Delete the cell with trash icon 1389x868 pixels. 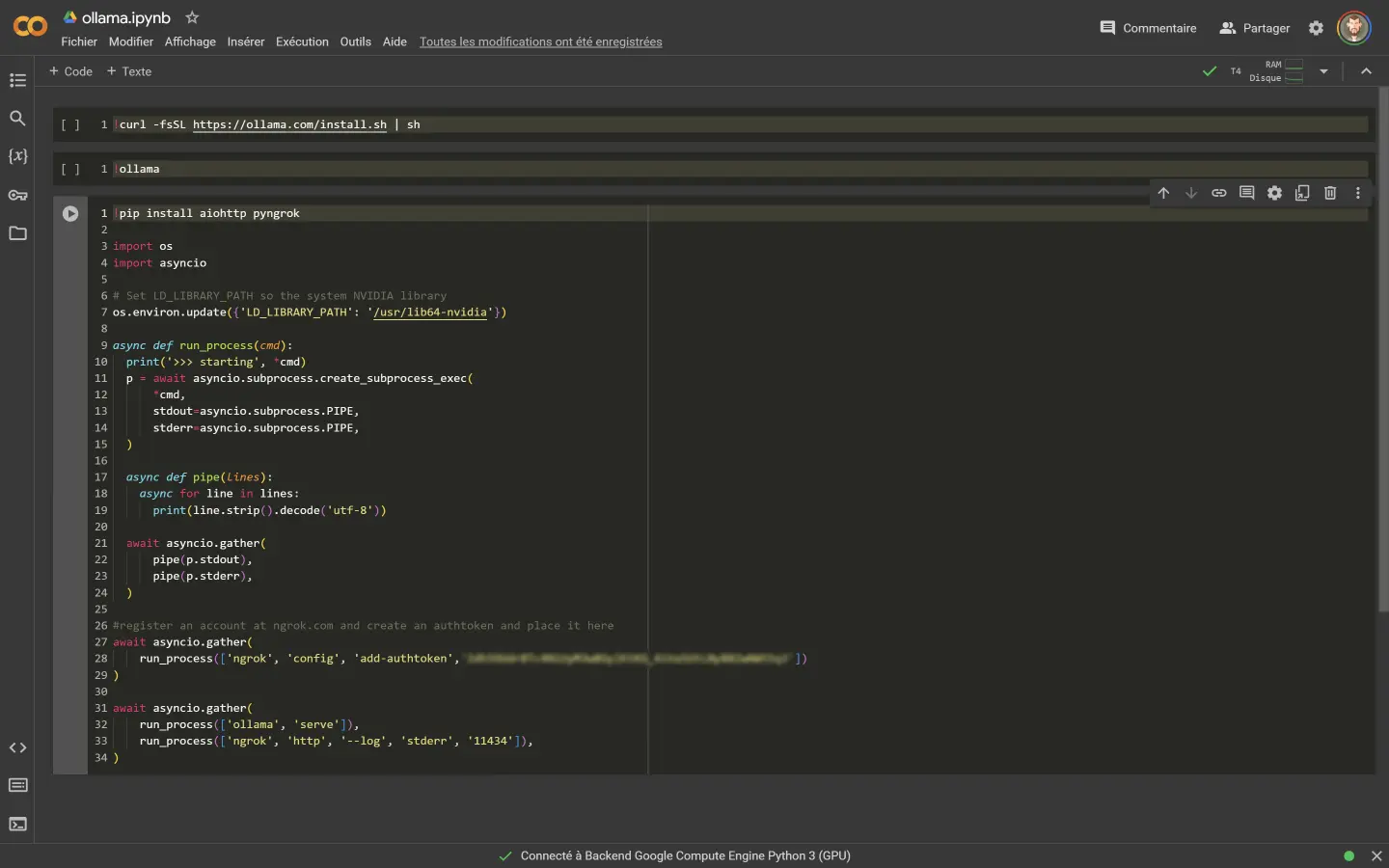(x=1330, y=193)
